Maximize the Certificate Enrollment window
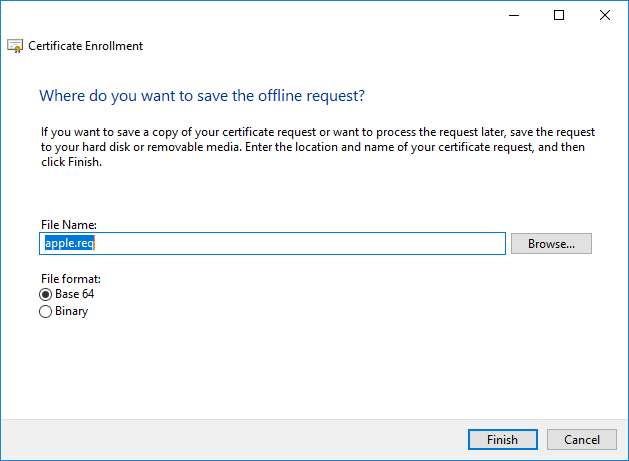629x461 pixels. click(x=559, y=15)
